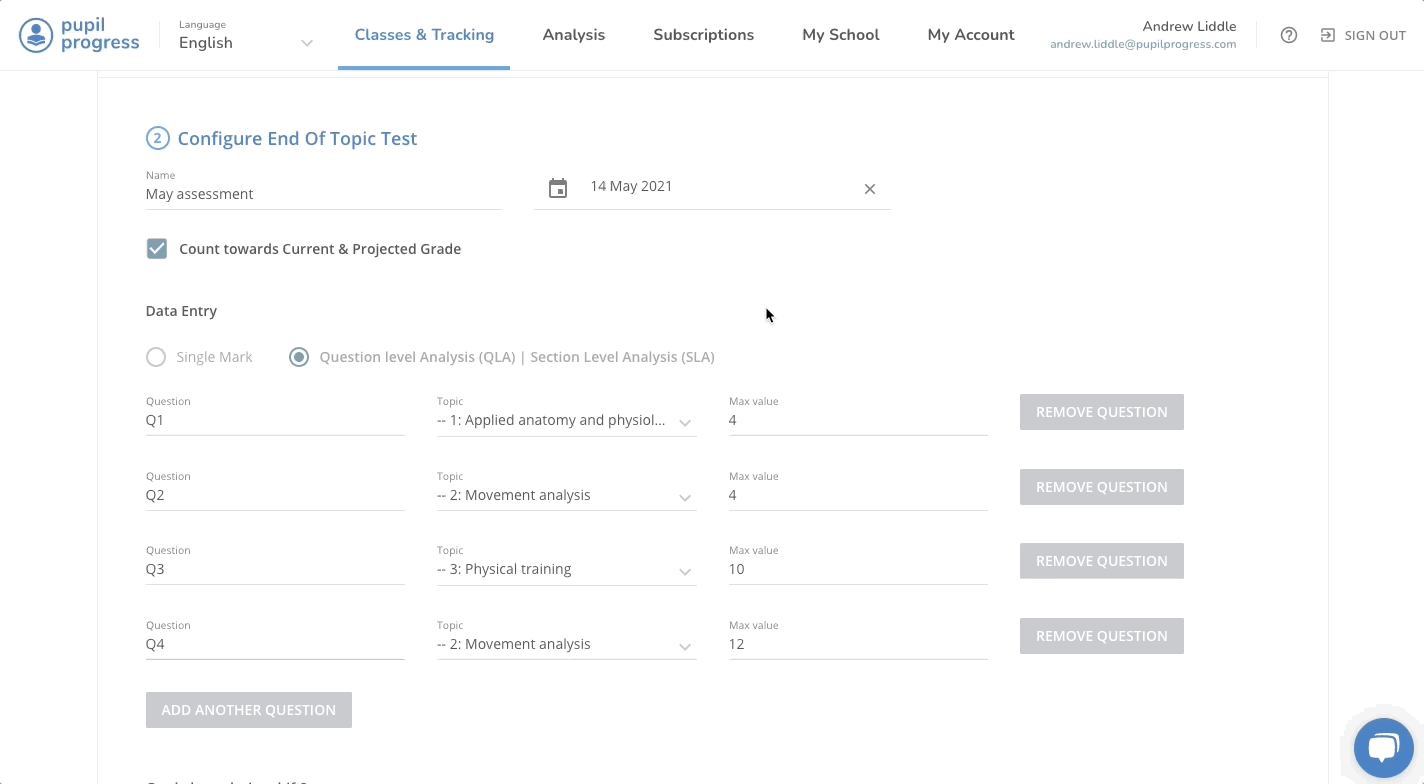Screen dimensions: 1424x784
Task: Click the test Name input field
Action: (x=322, y=195)
